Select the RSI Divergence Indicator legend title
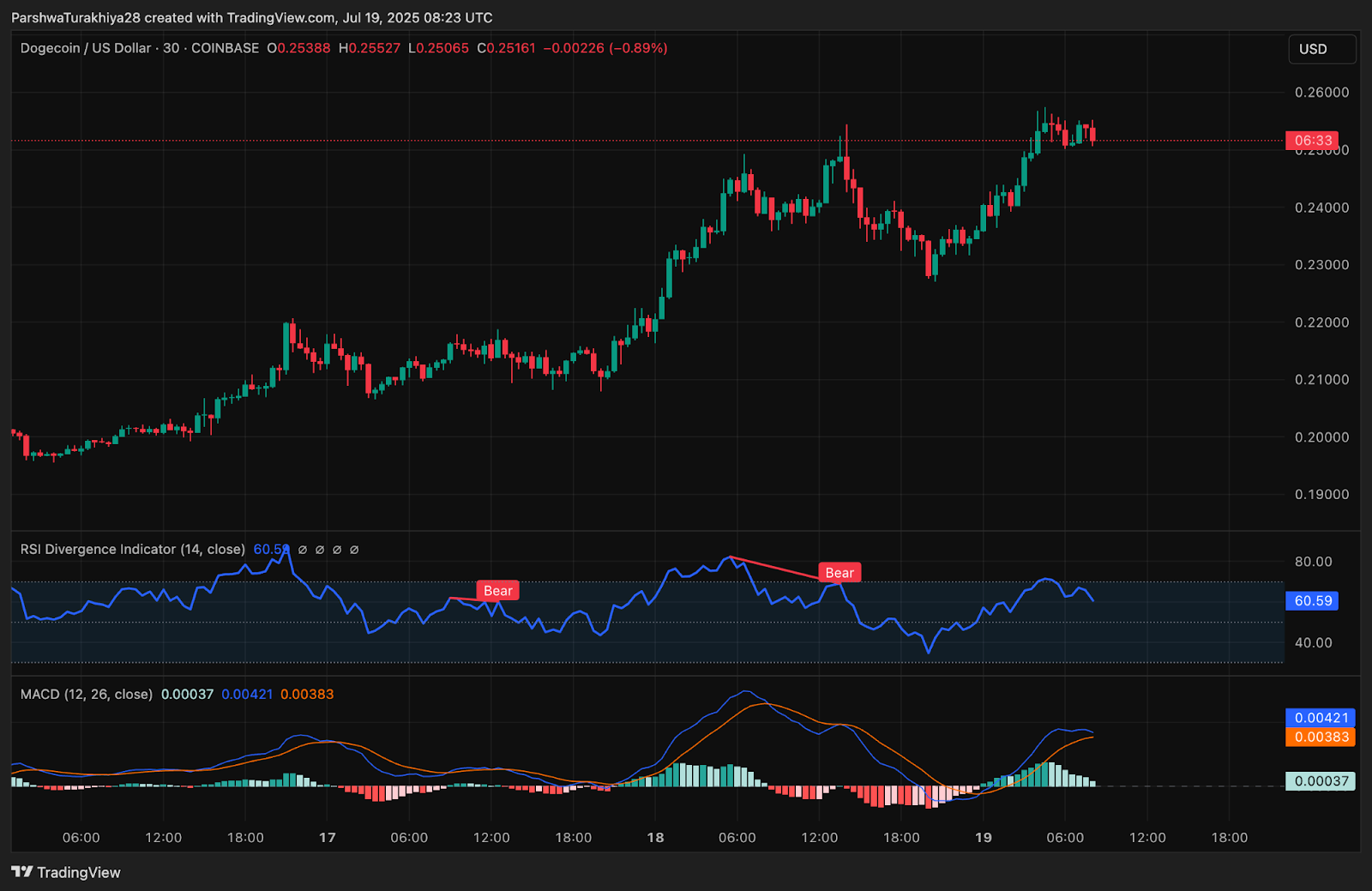The image size is (1372, 891). (x=132, y=550)
